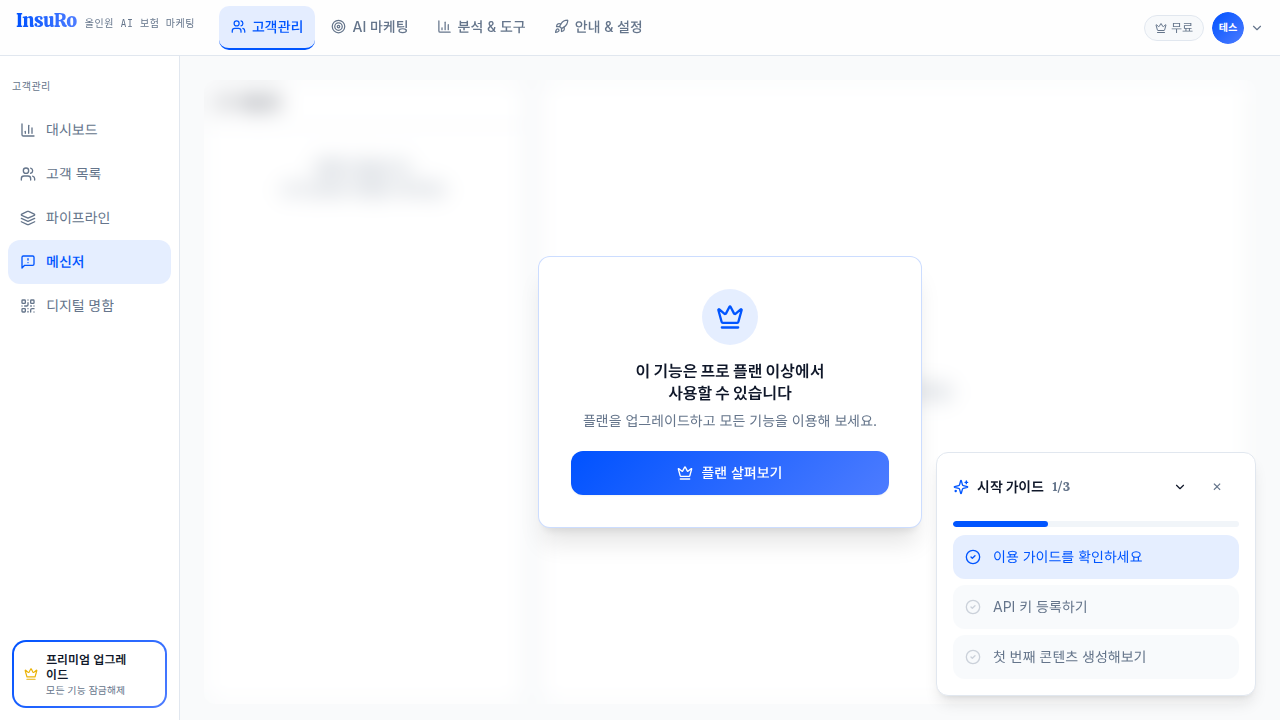
Task: Click the 시작 가이드 progress bar
Action: point(1096,524)
